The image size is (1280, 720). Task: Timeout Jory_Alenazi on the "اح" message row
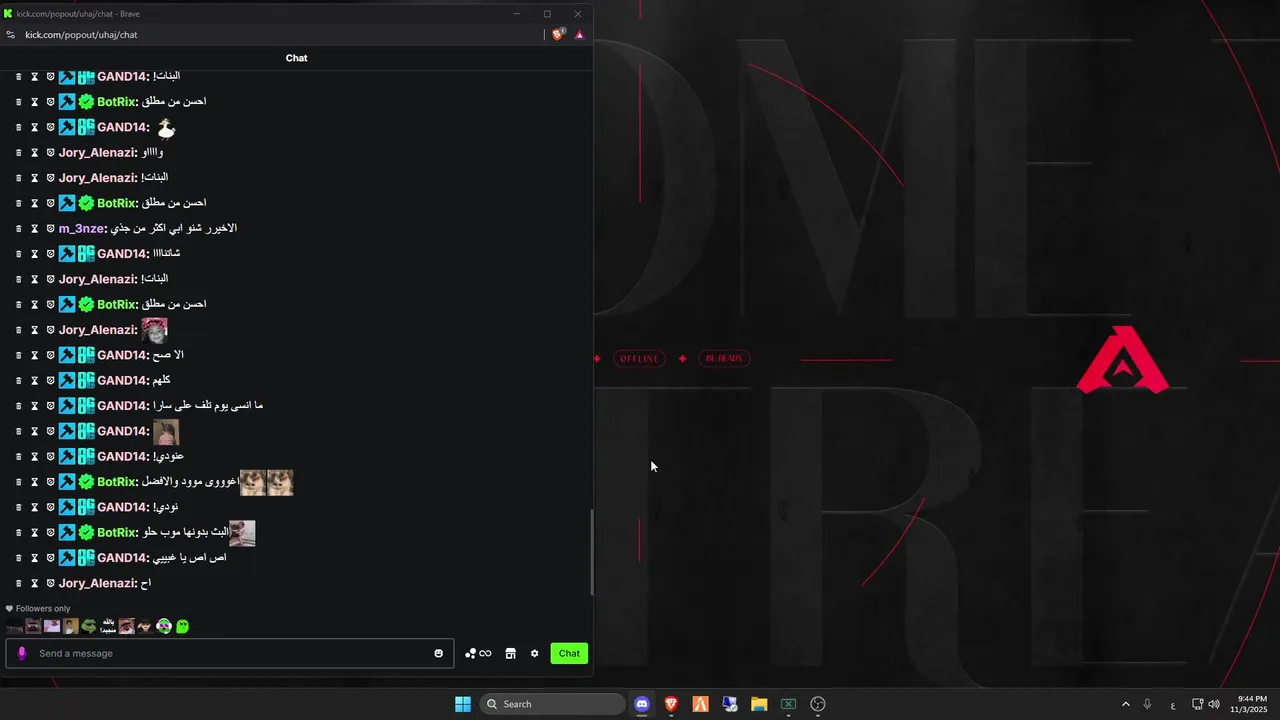34,583
